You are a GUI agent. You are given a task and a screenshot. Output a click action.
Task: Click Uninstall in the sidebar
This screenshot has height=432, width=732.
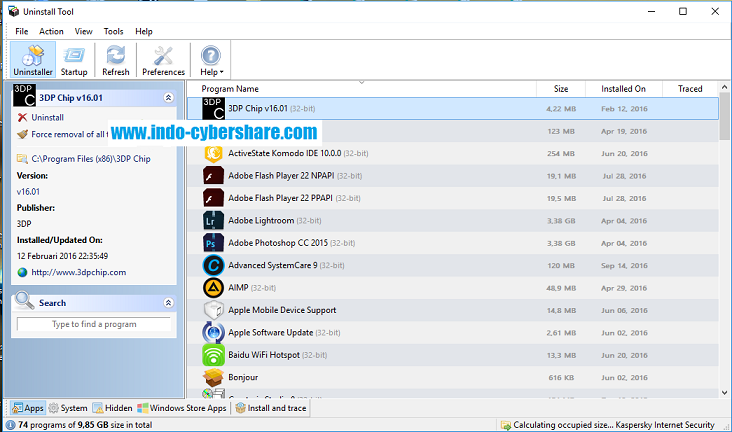(x=47, y=118)
